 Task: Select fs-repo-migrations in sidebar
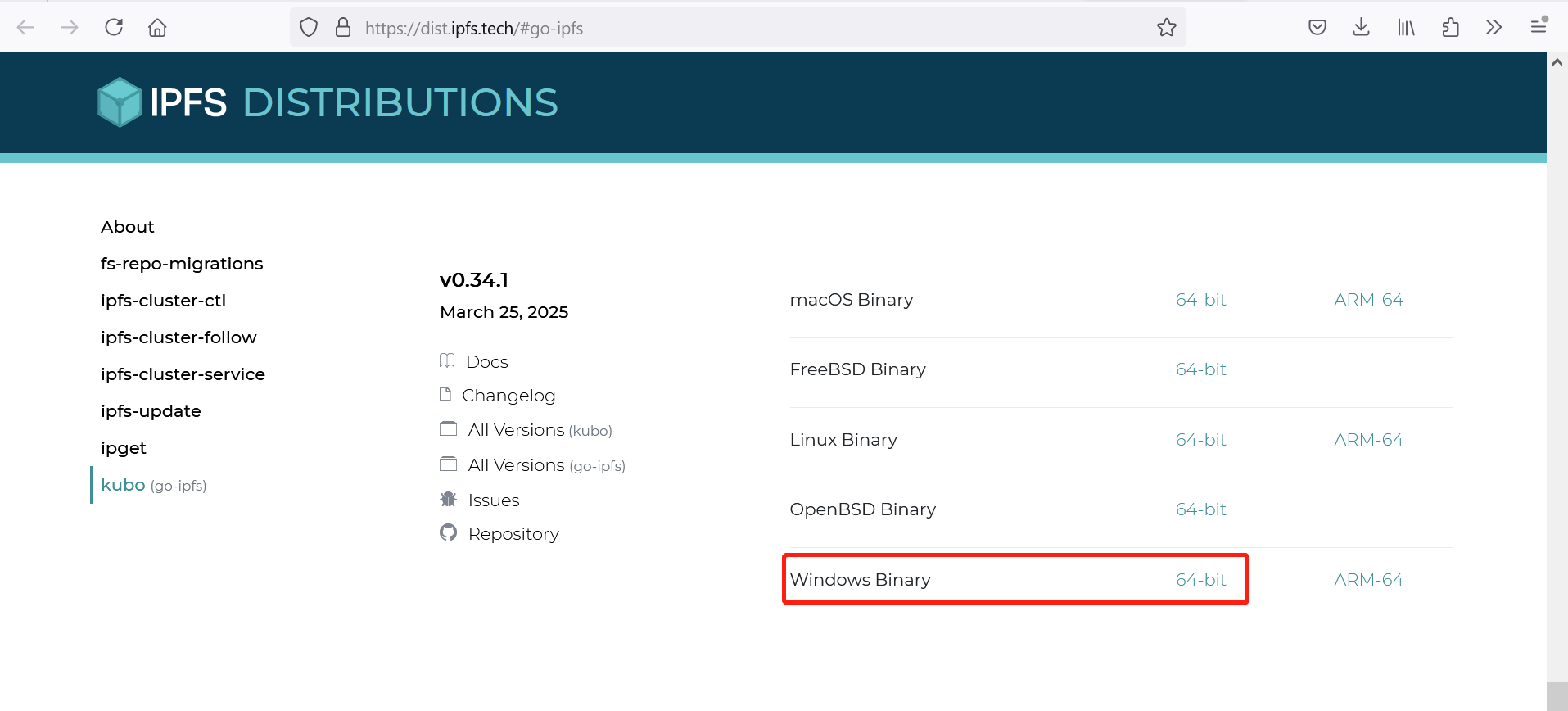(182, 264)
